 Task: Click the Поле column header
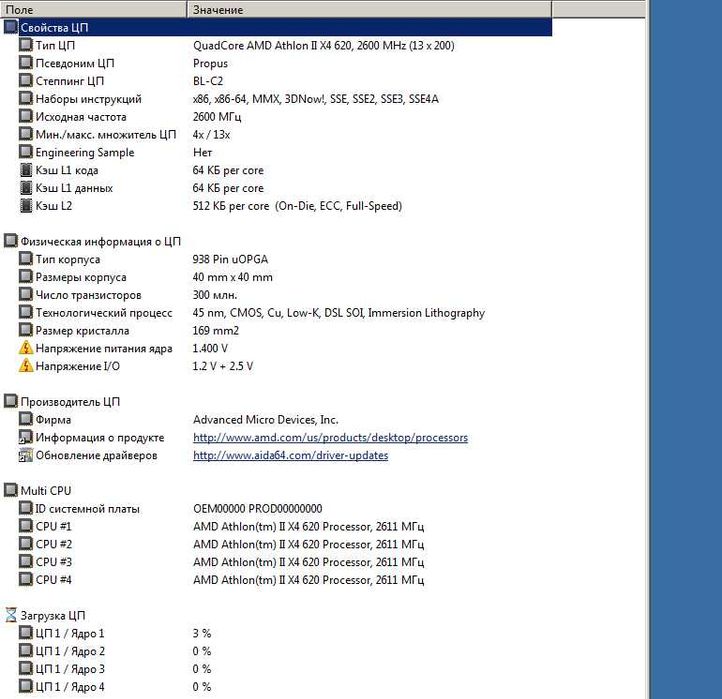point(93,9)
